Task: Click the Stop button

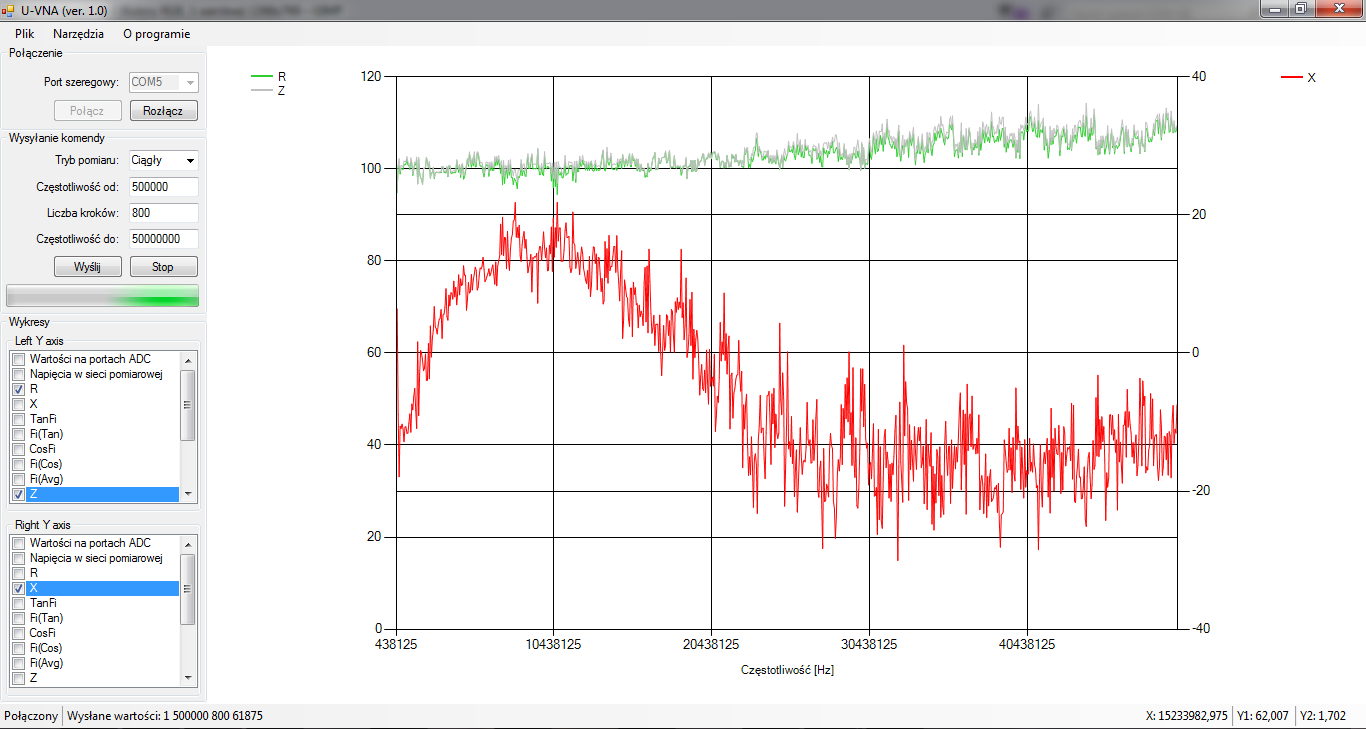Action: [x=163, y=267]
